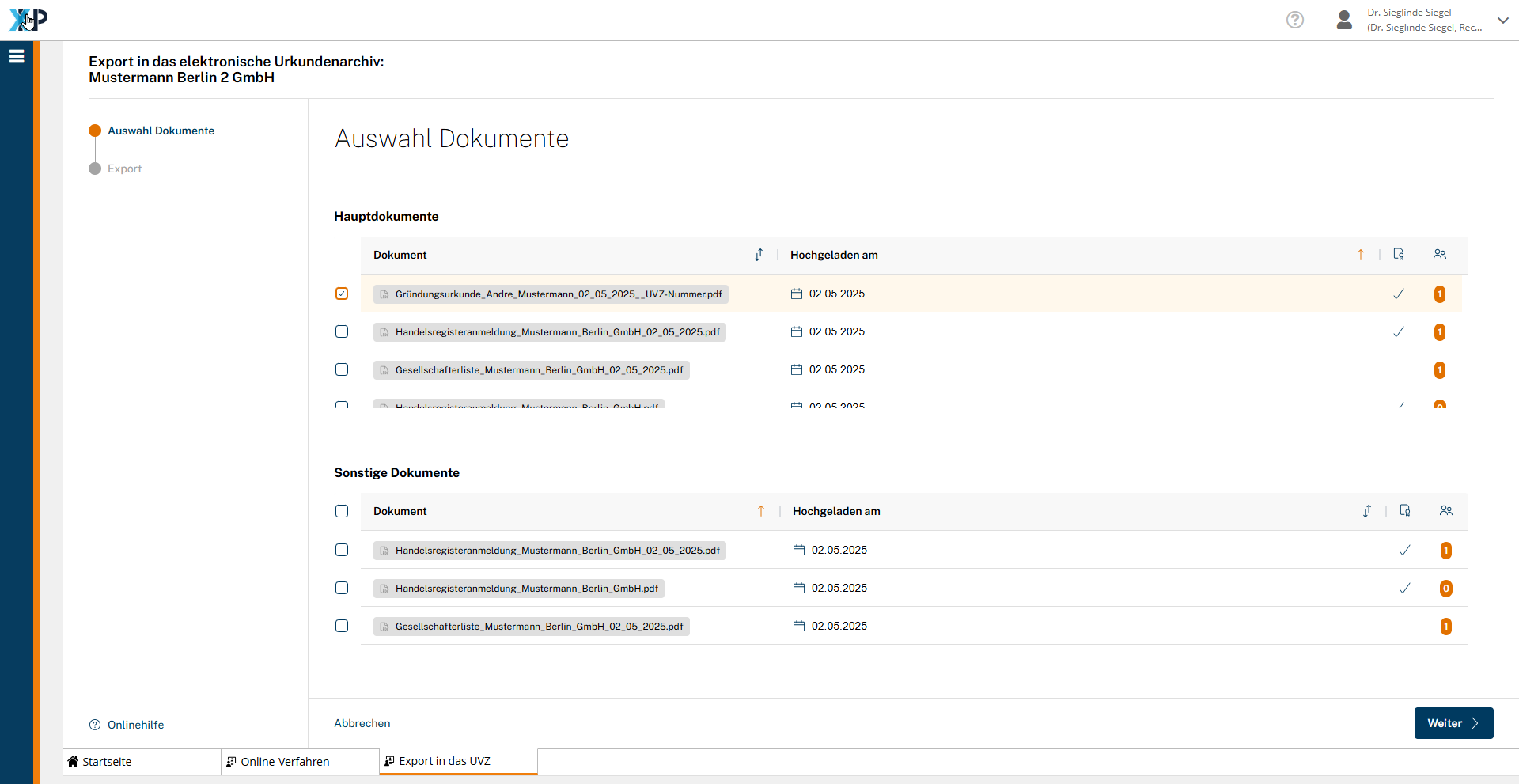Click participants icon in Hauptdokumente header
Image resolution: width=1519 pixels, height=784 pixels.
(1439, 255)
